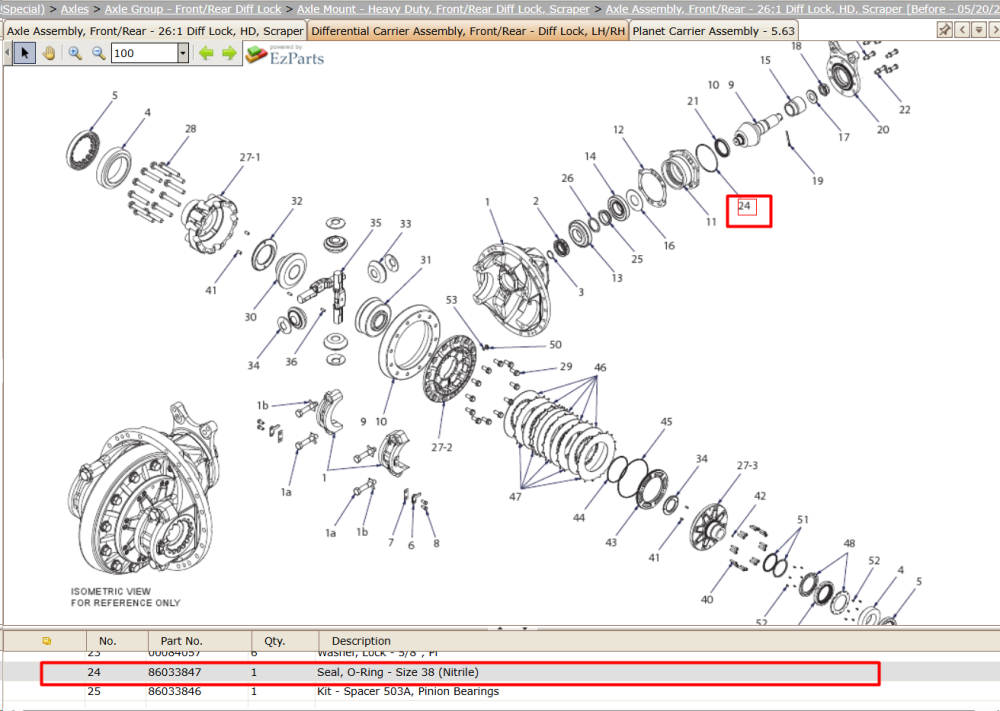Click into the zoom percentage field showing 100
This screenshot has height=711, width=1000.
click(144, 53)
